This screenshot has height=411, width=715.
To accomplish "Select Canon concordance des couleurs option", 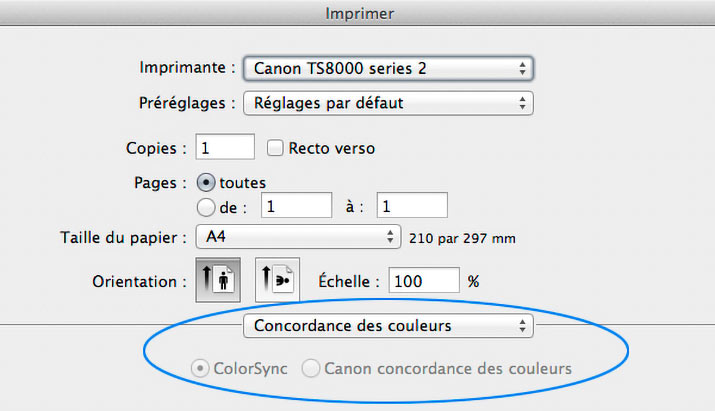I will point(311,368).
